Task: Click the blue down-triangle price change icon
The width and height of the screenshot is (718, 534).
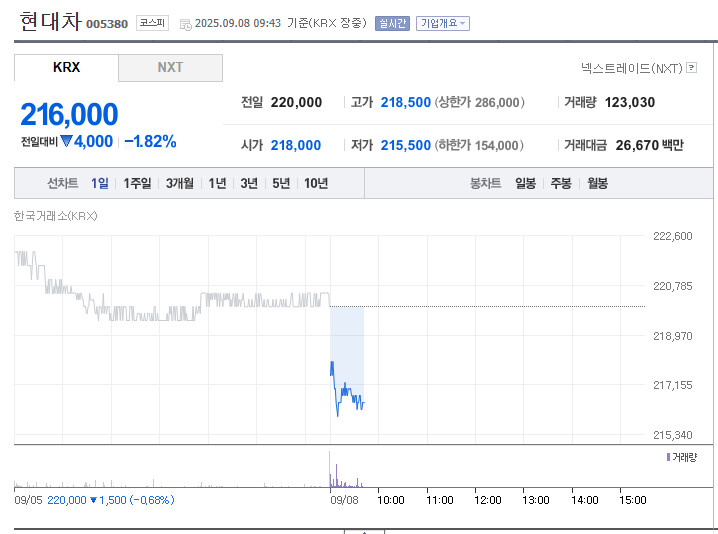Action: point(66,141)
